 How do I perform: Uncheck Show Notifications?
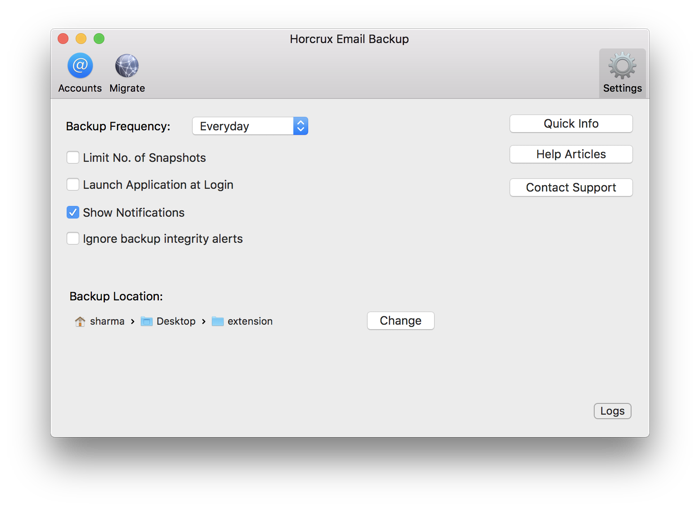[x=73, y=213]
